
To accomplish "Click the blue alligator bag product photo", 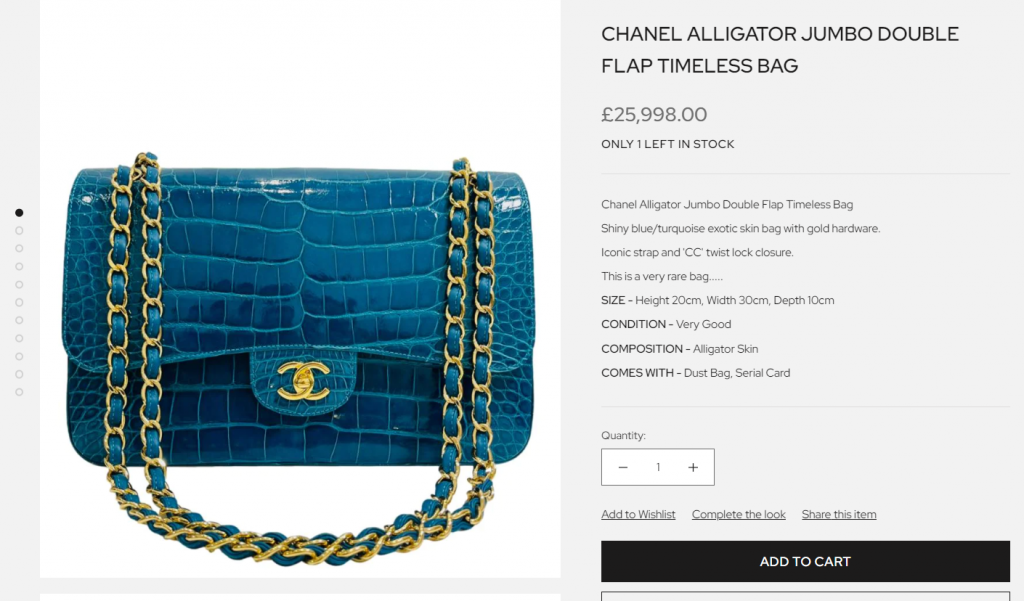I will click(x=300, y=288).
